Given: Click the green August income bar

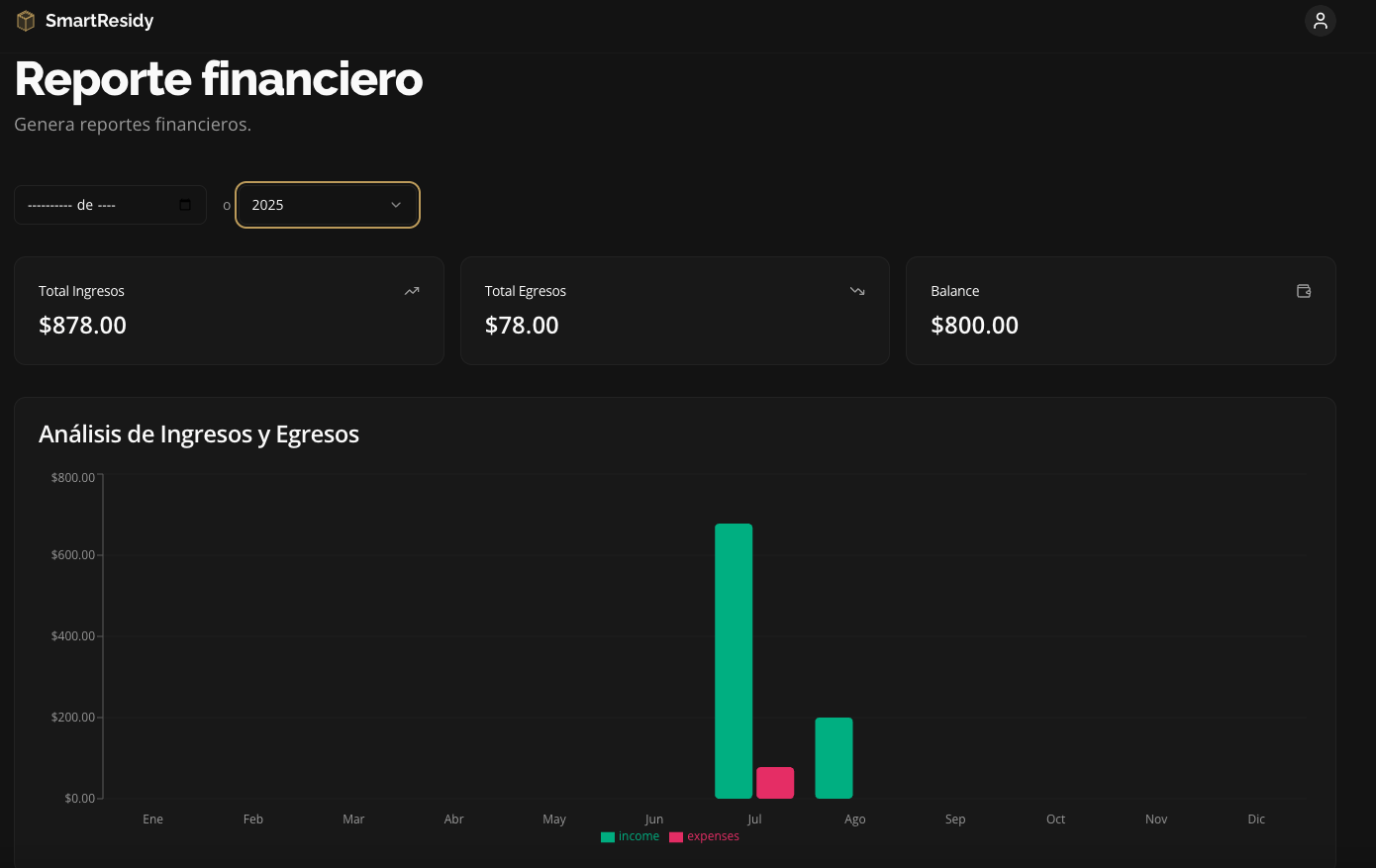Looking at the screenshot, I should coord(834,757).
